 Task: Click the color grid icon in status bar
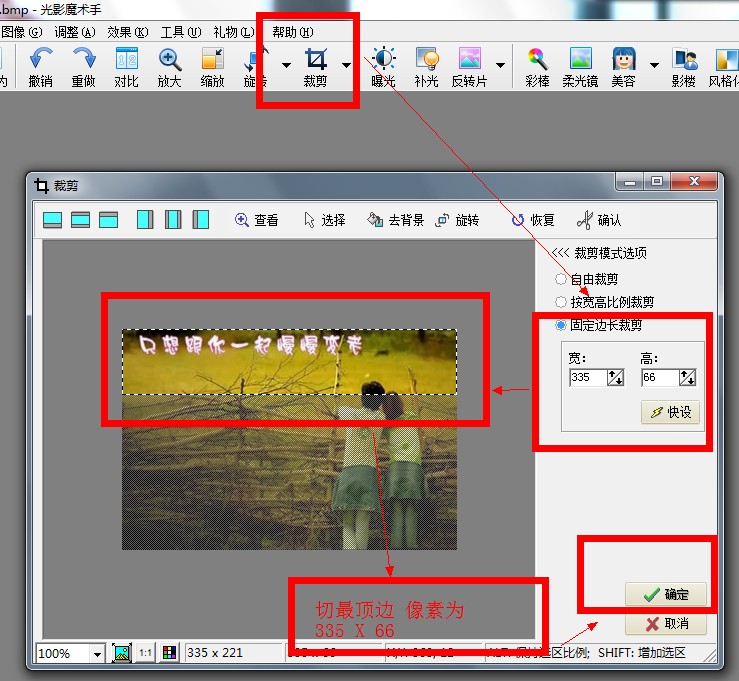click(168, 653)
